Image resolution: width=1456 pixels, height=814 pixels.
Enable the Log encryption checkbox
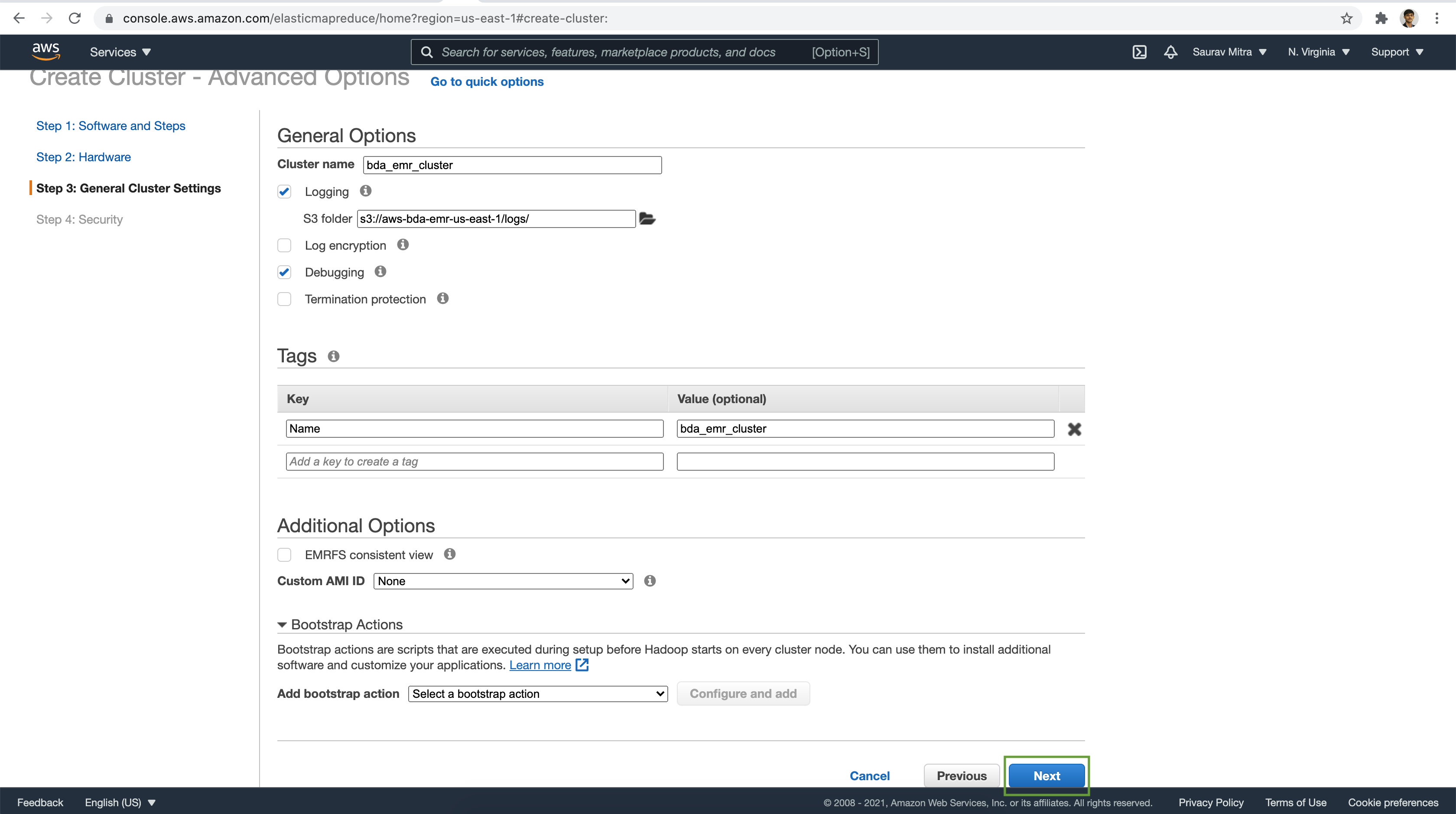[283, 245]
